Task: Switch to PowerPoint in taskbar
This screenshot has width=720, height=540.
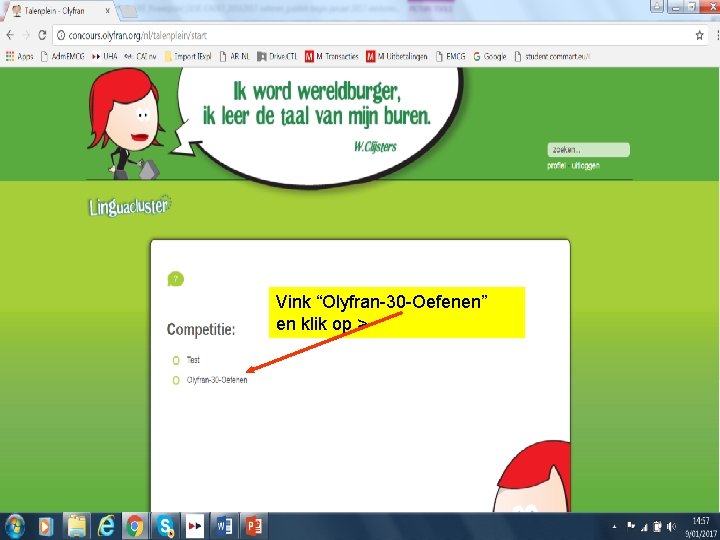Action: (254, 526)
